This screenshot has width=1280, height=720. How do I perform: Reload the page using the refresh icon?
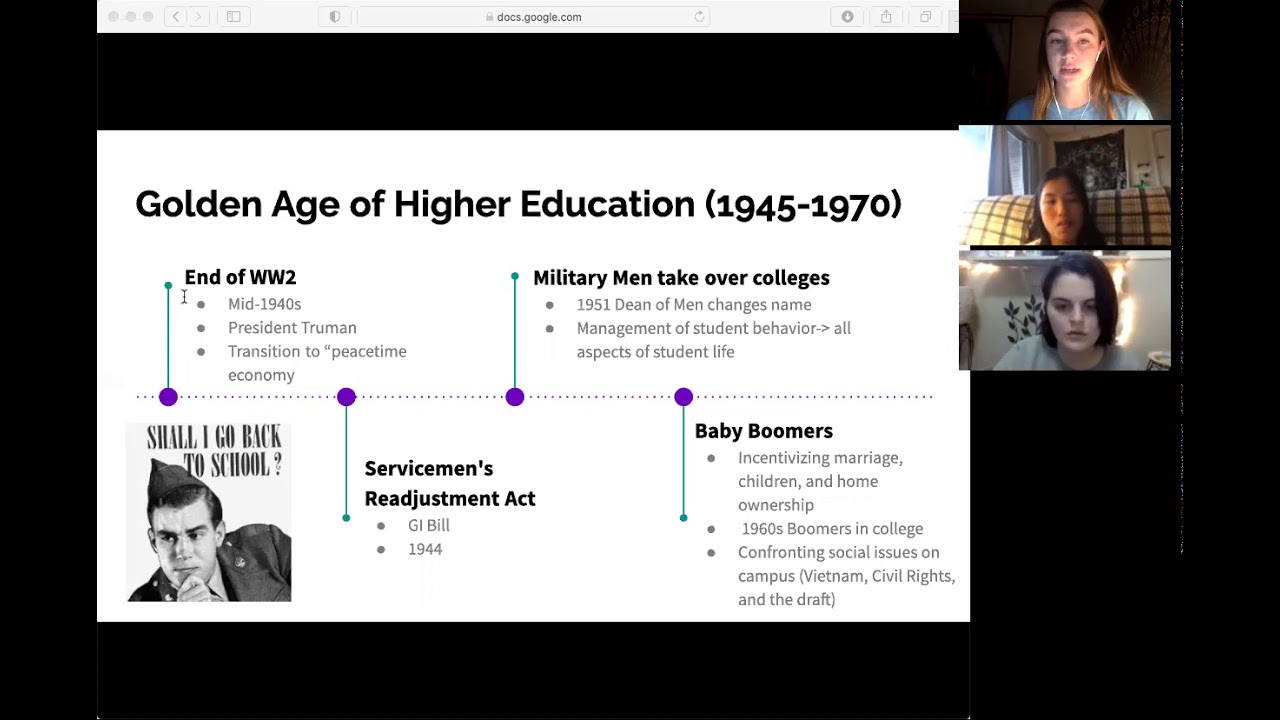699,16
